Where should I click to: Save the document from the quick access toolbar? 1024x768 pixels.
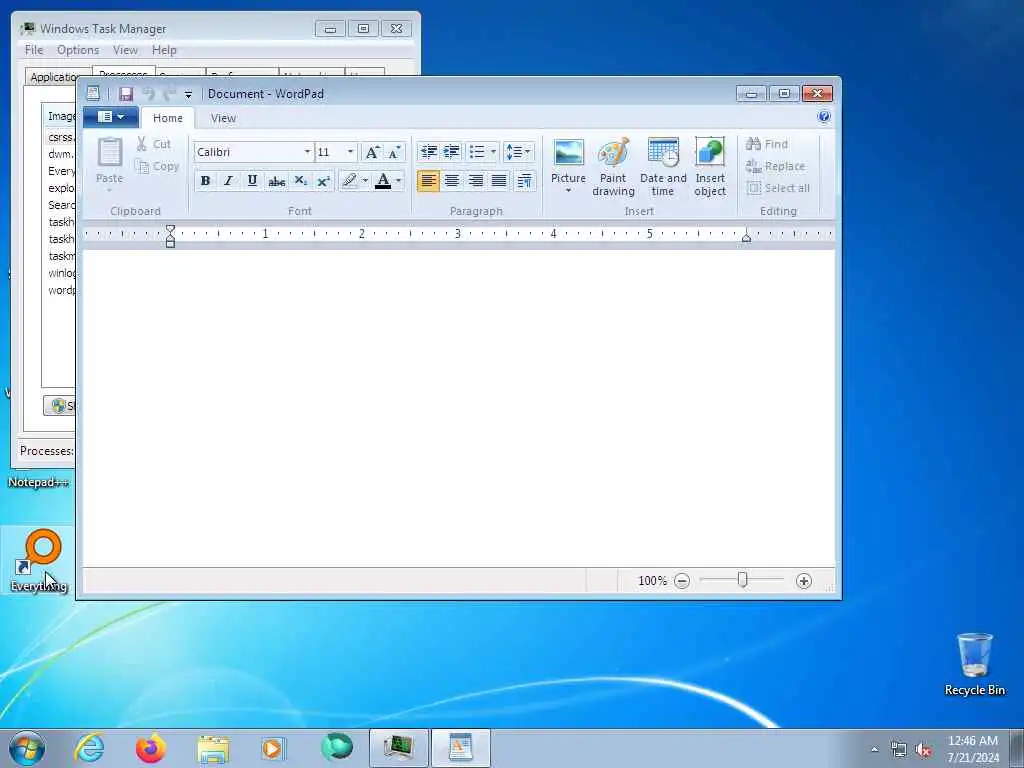click(126, 94)
